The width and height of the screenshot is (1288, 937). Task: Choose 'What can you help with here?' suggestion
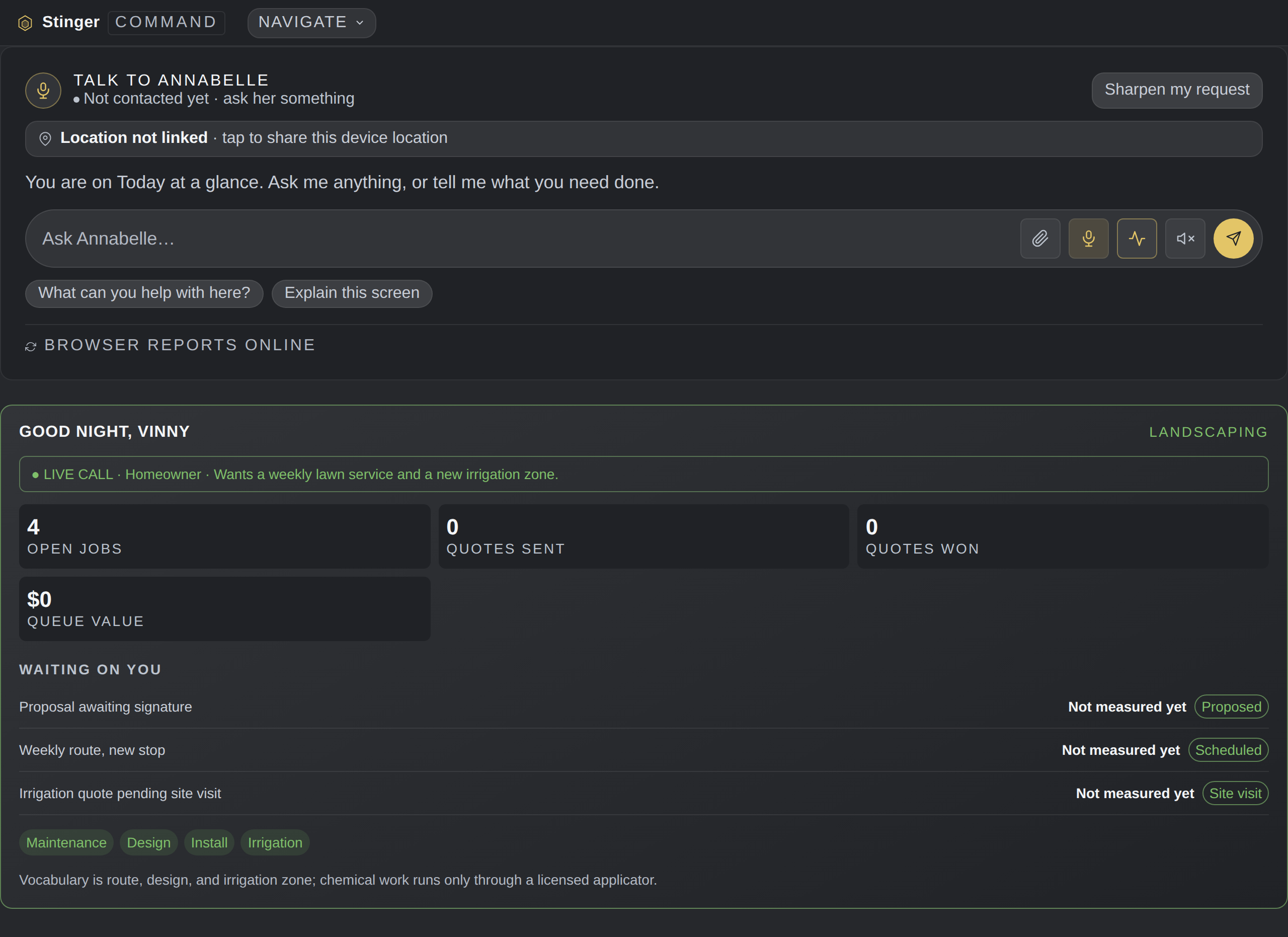pyautogui.click(x=144, y=293)
